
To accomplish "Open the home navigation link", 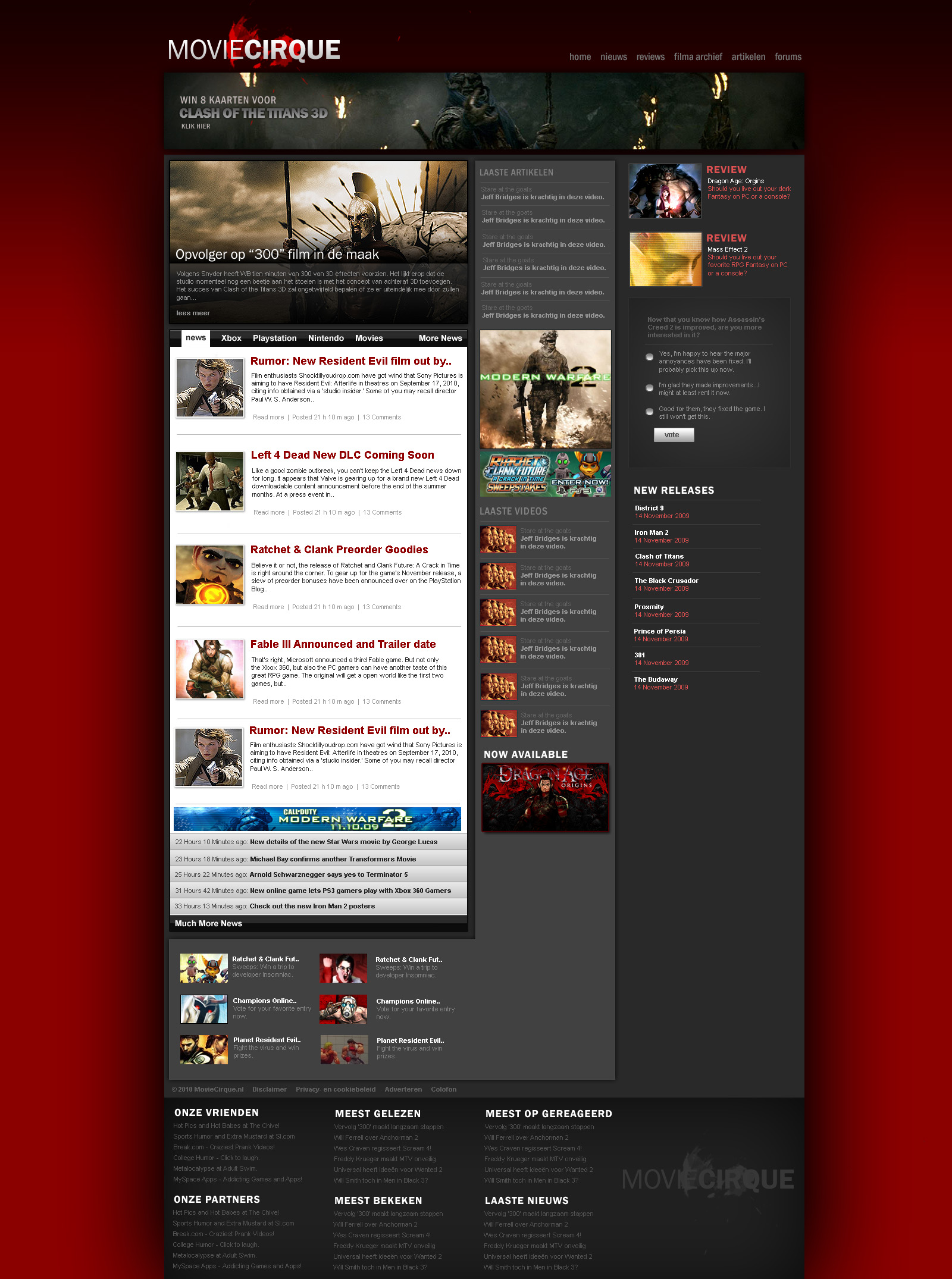I will [580, 57].
